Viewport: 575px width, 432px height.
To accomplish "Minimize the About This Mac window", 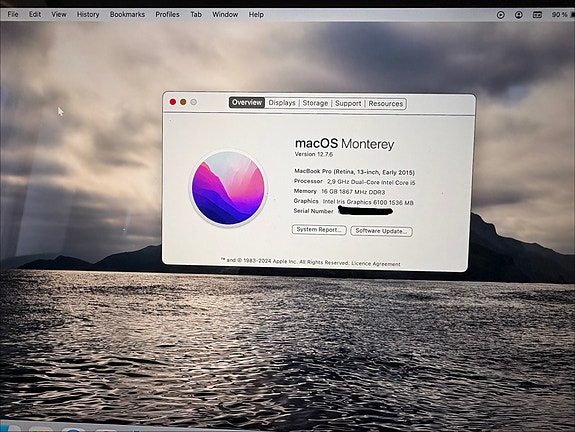I will click(183, 102).
